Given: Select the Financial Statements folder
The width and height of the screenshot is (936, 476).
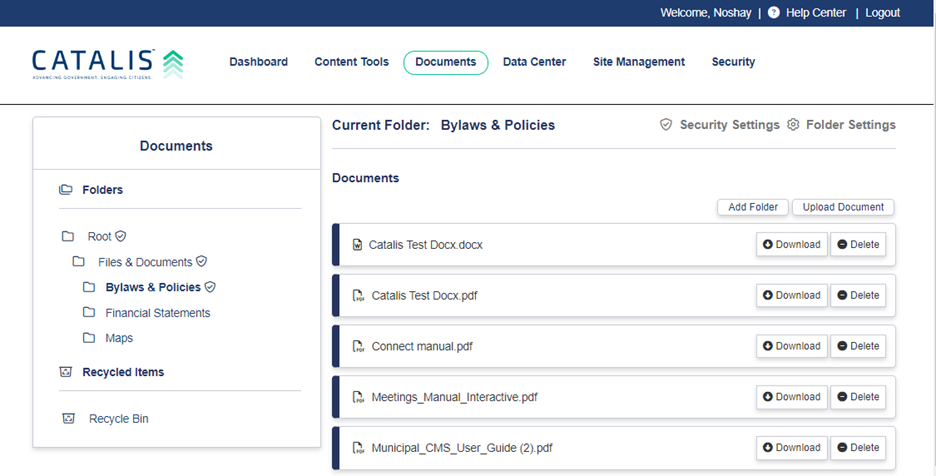Looking at the screenshot, I should coord(157,313).
